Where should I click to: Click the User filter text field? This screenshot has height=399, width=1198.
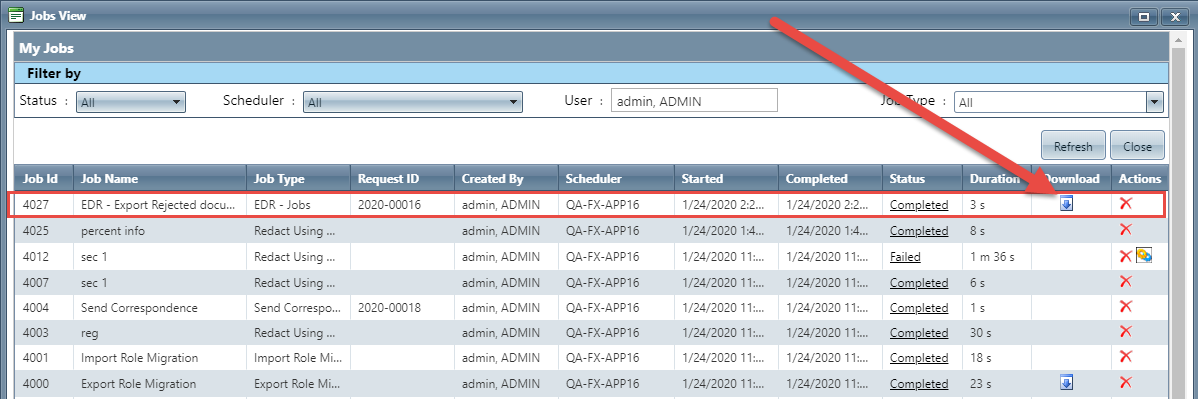click(695, 100)
